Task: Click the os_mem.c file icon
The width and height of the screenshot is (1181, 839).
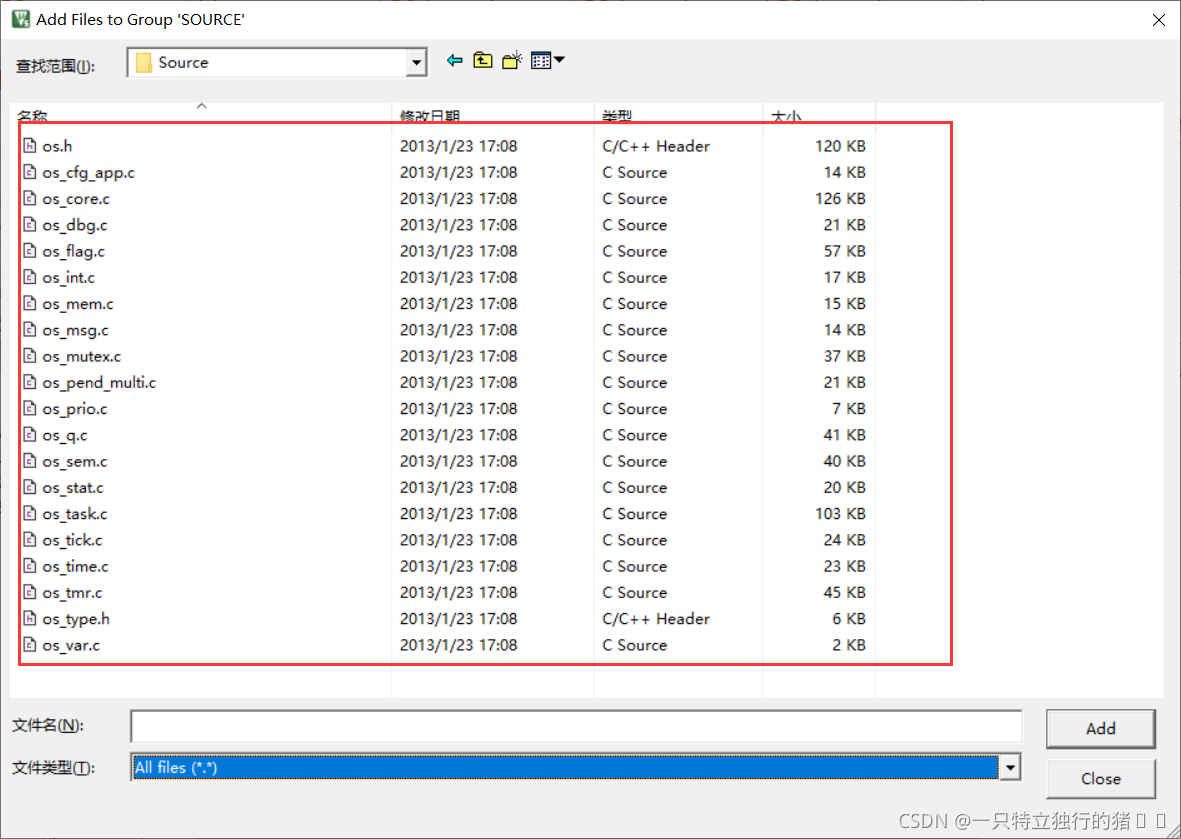Action: click(29, 304)
